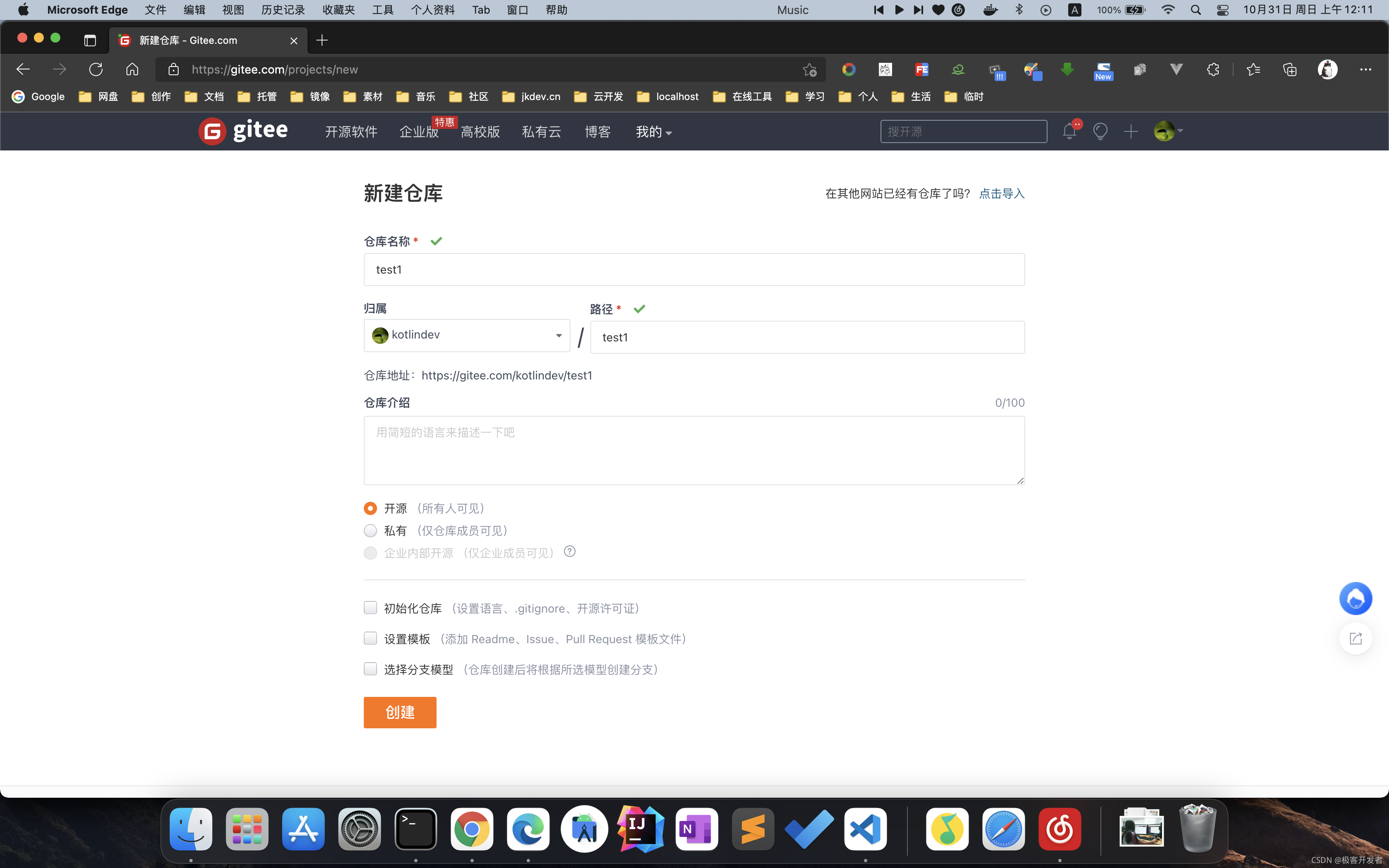This screenshot has width=1389, height=868.
Task: Click the plus icon in Gitee header
Action: pos(1131,131)
